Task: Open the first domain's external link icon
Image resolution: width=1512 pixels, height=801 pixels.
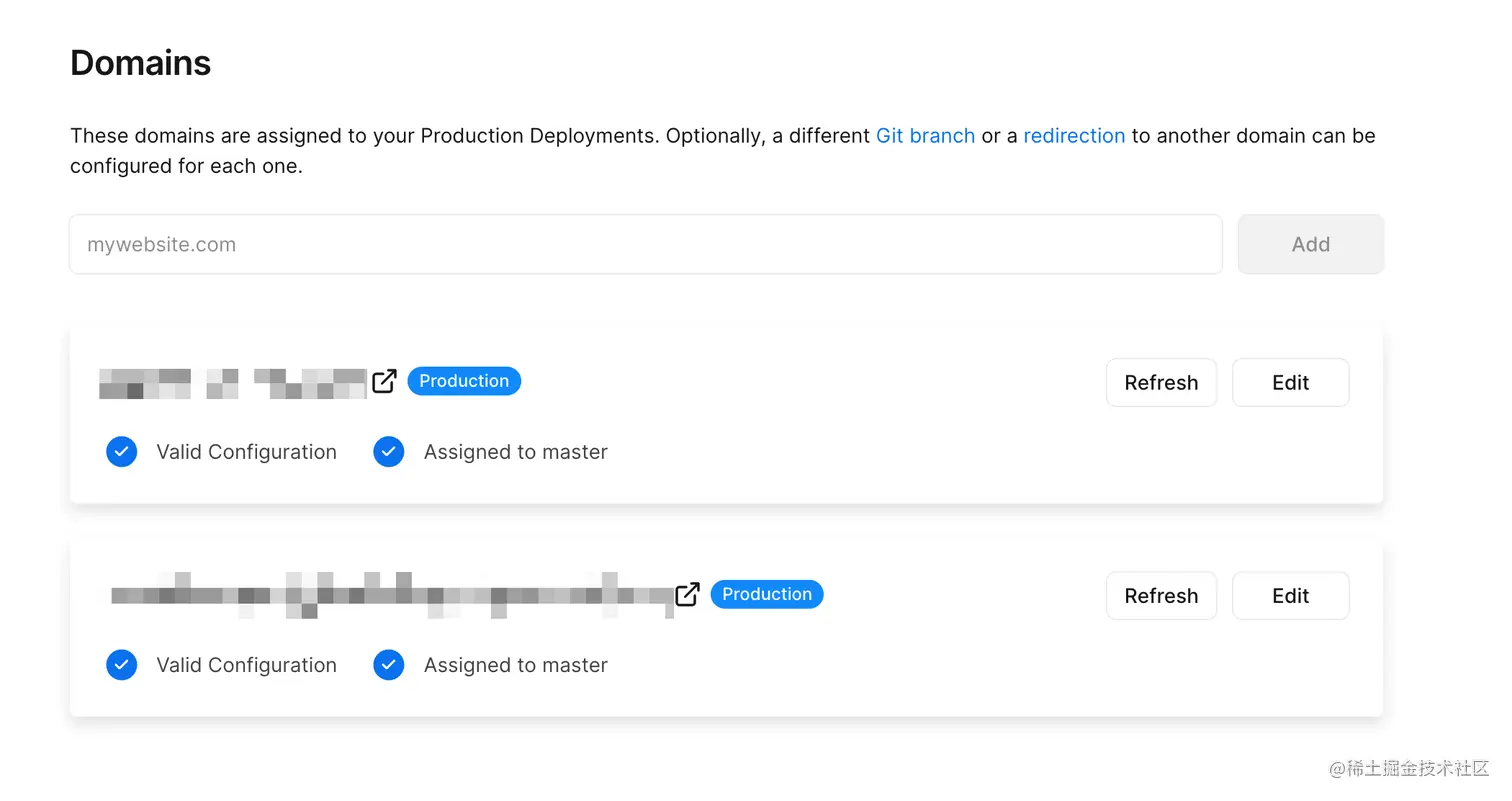Action: point(385,381)
